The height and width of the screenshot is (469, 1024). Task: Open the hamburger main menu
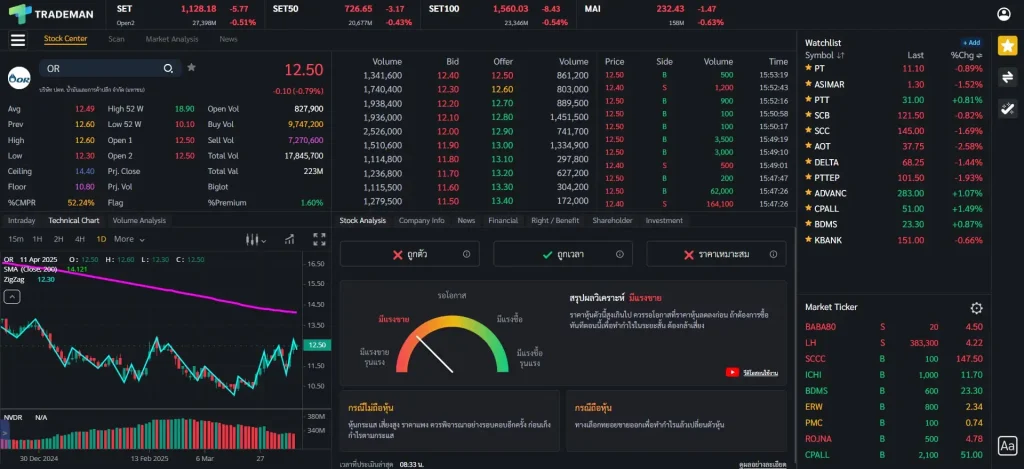pos(18,40)
